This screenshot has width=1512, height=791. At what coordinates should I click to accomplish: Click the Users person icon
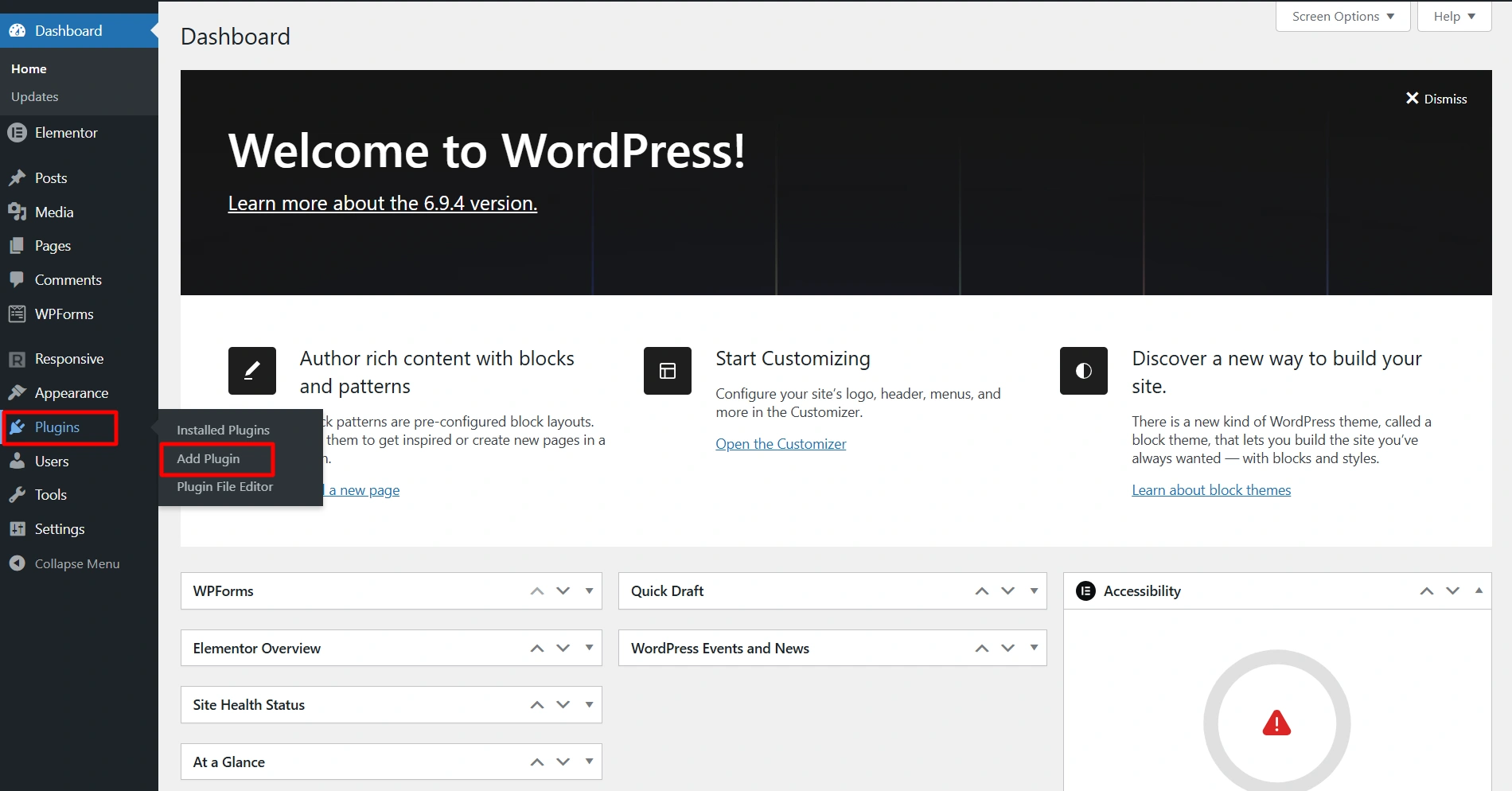click(x=18, y=462)
